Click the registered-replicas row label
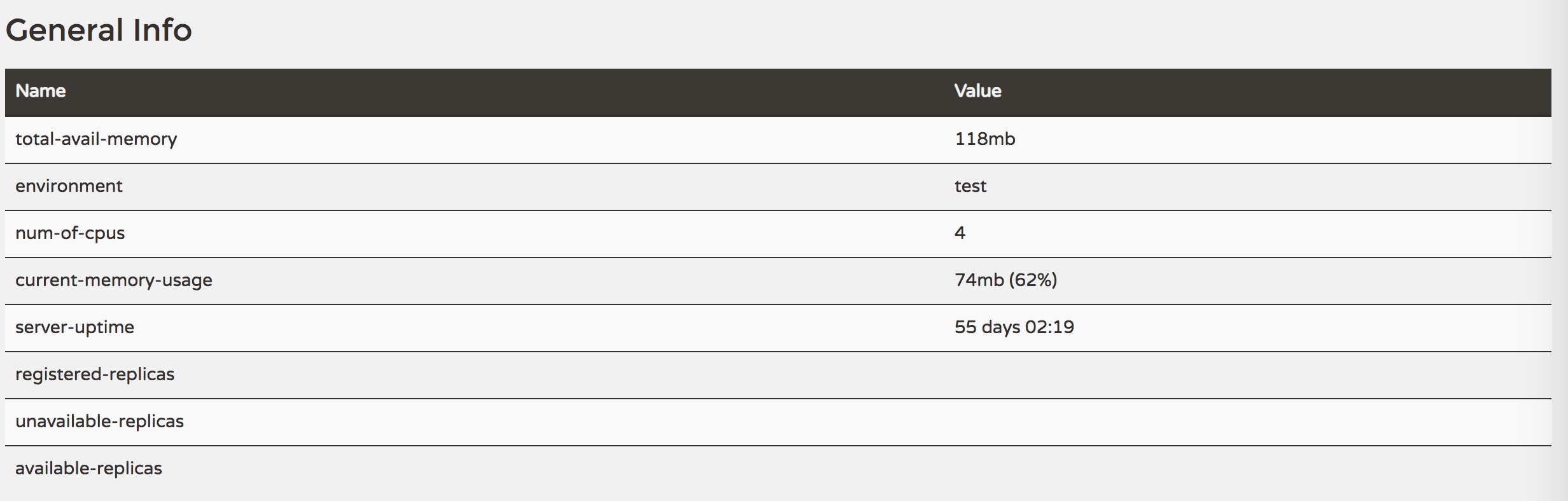 [95, 374]
